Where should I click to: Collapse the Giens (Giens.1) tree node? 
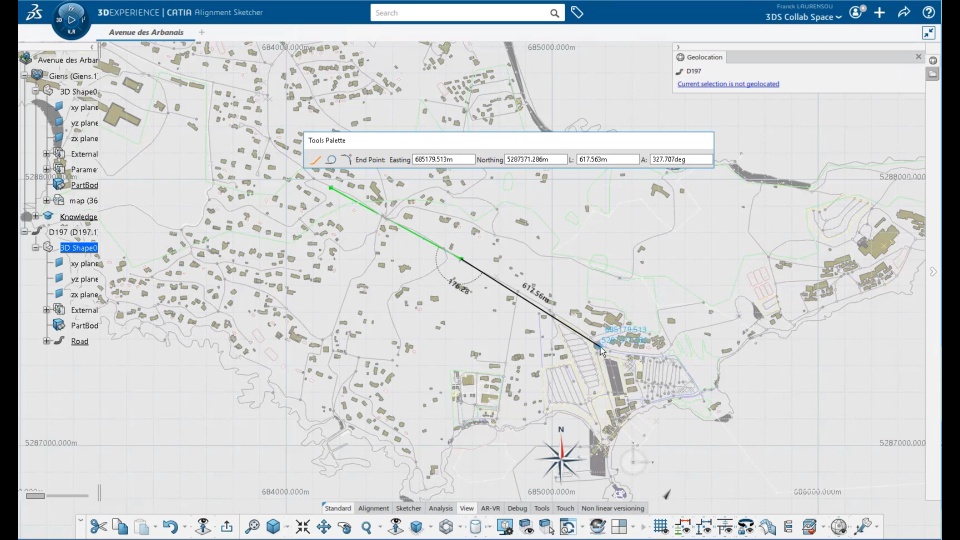click(x=24, y=75)
